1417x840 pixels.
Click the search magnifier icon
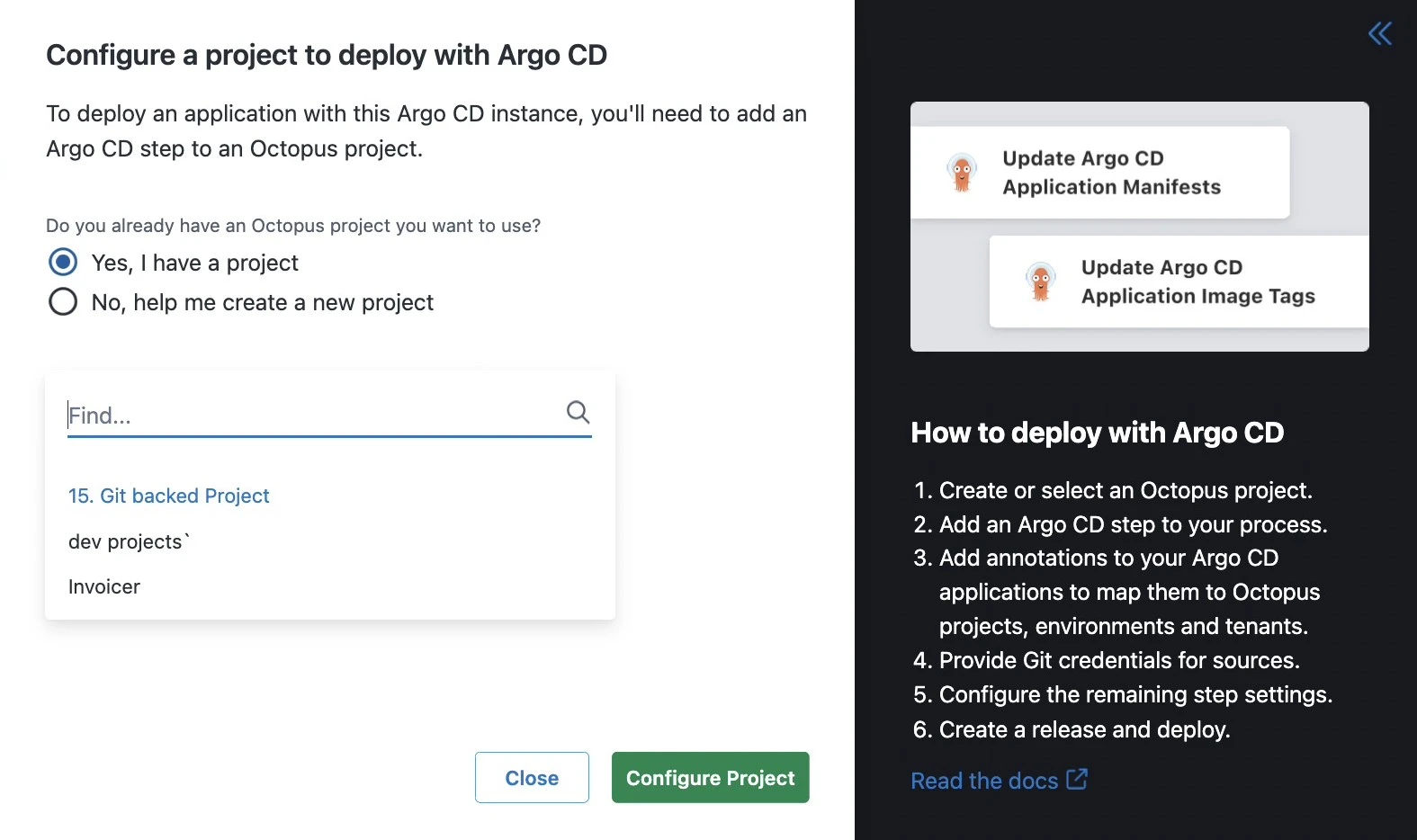tap(578, 413)
